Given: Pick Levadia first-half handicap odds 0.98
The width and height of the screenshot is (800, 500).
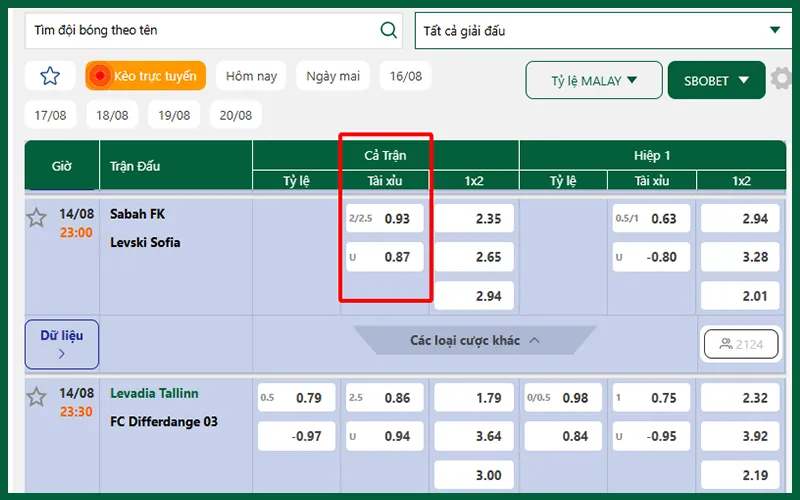Looking at the screenshot, I should [563, 397].
